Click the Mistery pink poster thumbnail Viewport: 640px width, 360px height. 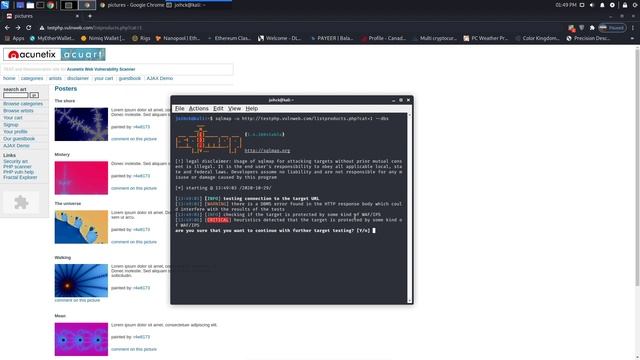pyautogui.click(x=81, y=178)
